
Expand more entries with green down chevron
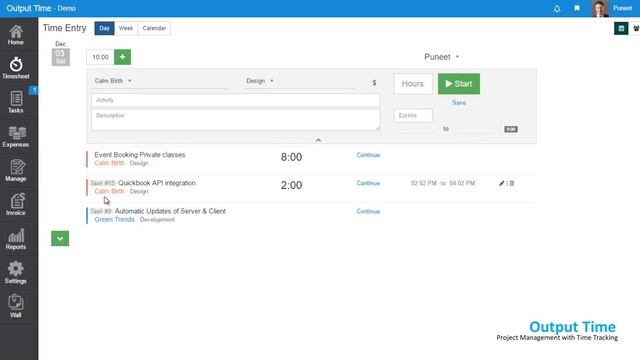coord(60,238)
